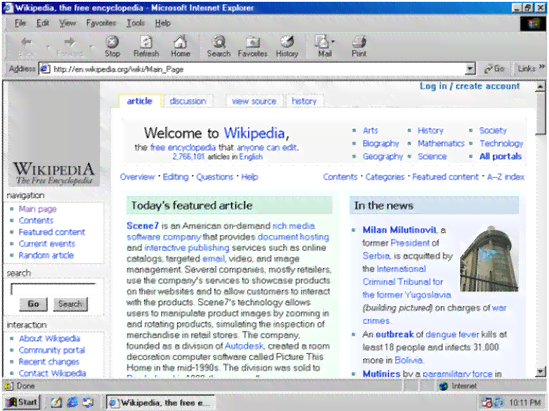Click the Forward arrow toolbar button
Viewport: 549px width, 411px height.
(x=70, y=46)
